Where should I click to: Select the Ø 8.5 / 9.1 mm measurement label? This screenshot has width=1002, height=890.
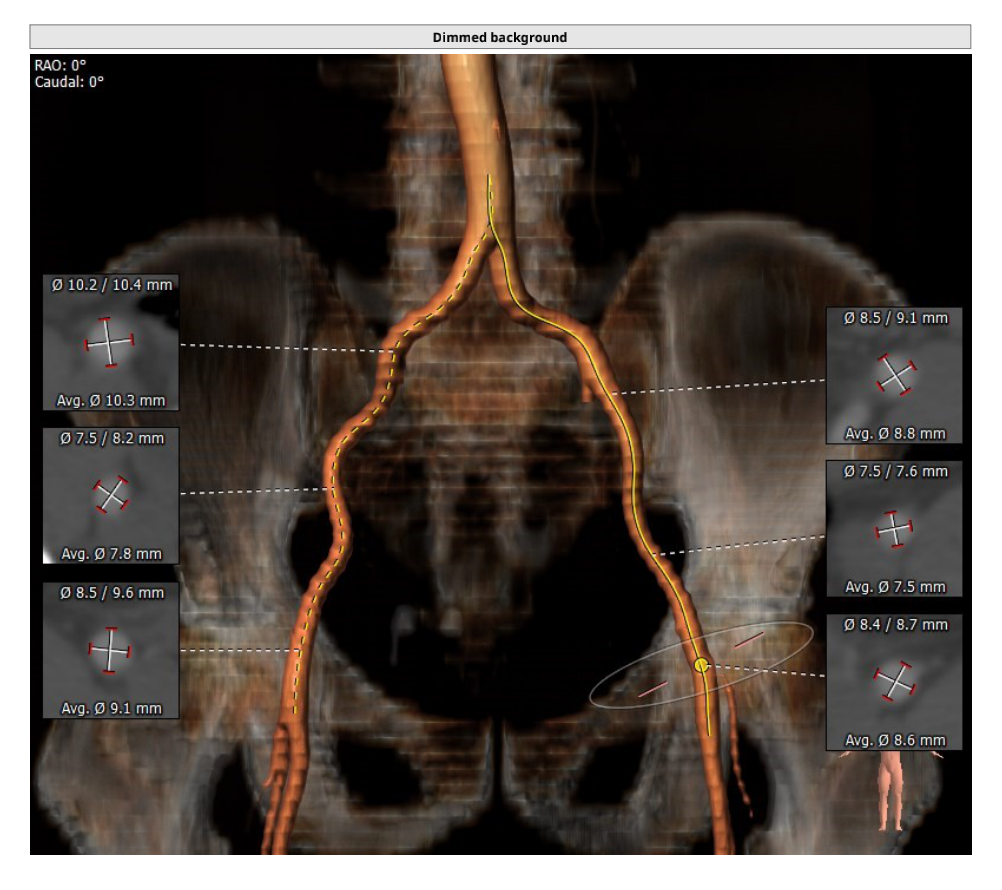(x=895, y=318)
